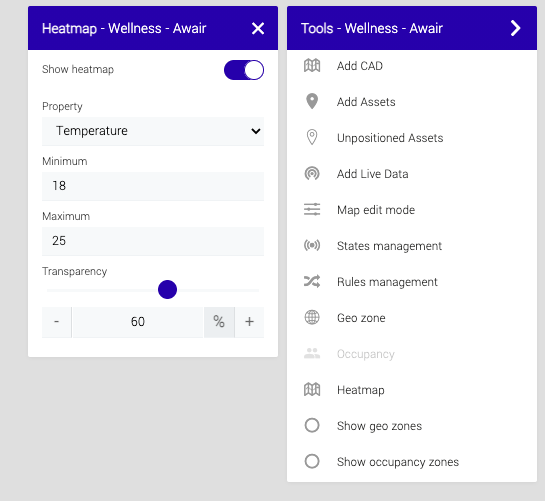Screen dimensions: 545x501
Task: Turn off the Show heatmap switch
Action: click(244, 70)
